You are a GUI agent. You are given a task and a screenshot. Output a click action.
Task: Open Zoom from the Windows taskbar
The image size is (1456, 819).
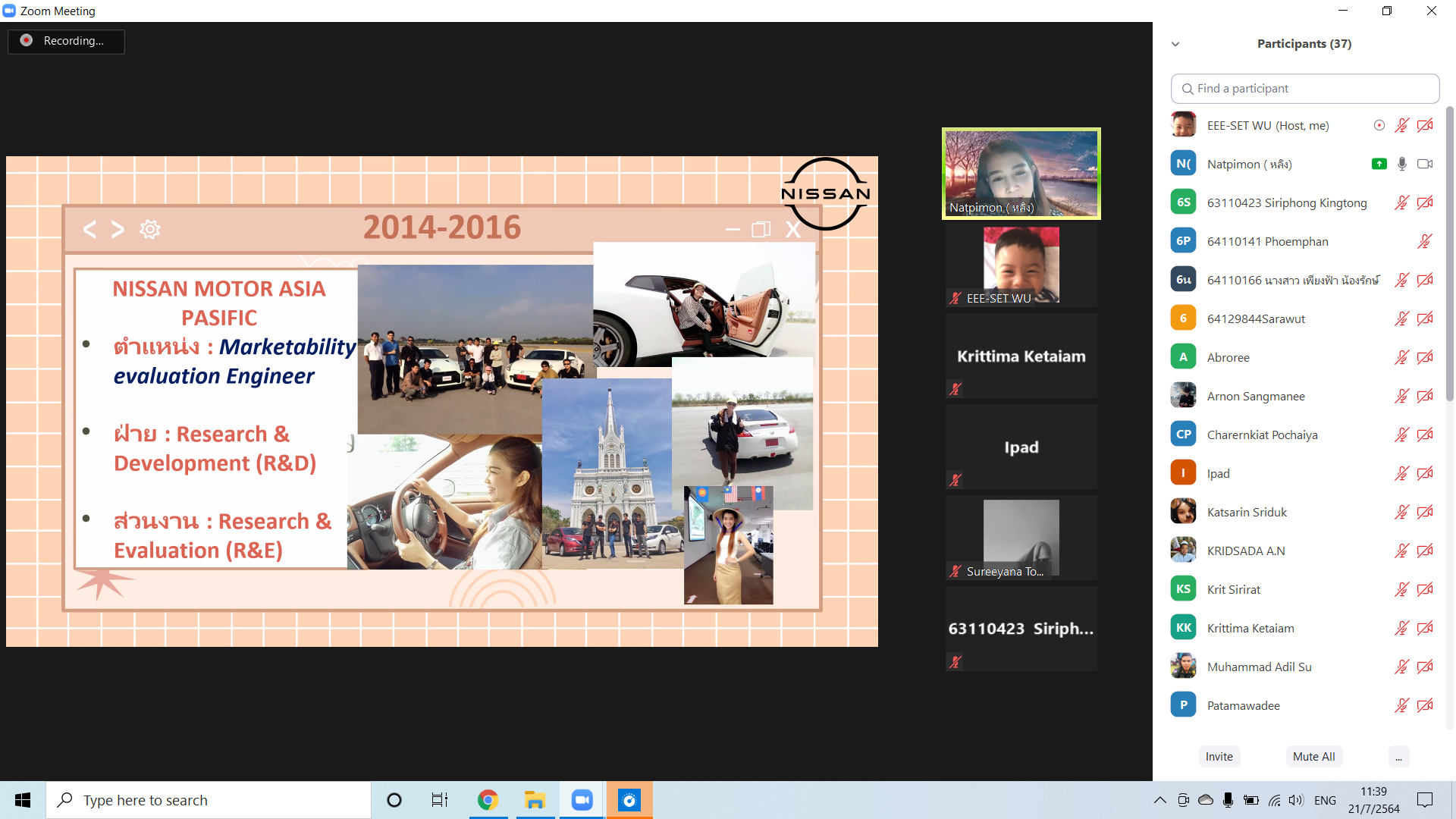(x=582, y=800)
